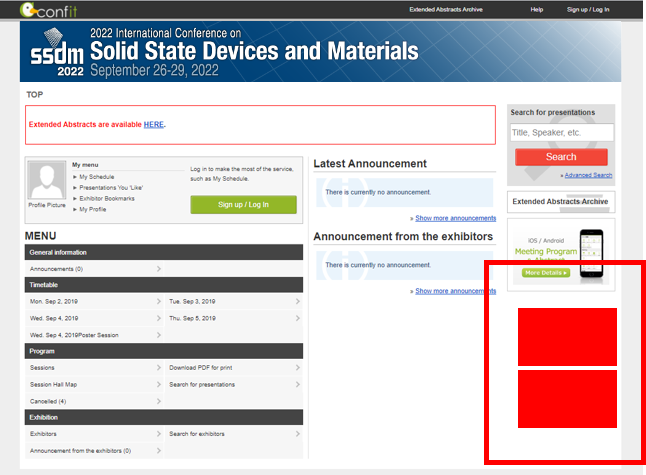This screenshot has height=475, width=646.
Task: Open Mon. Sep 2, 2019 timetable
Action: [x=94, y=301]
